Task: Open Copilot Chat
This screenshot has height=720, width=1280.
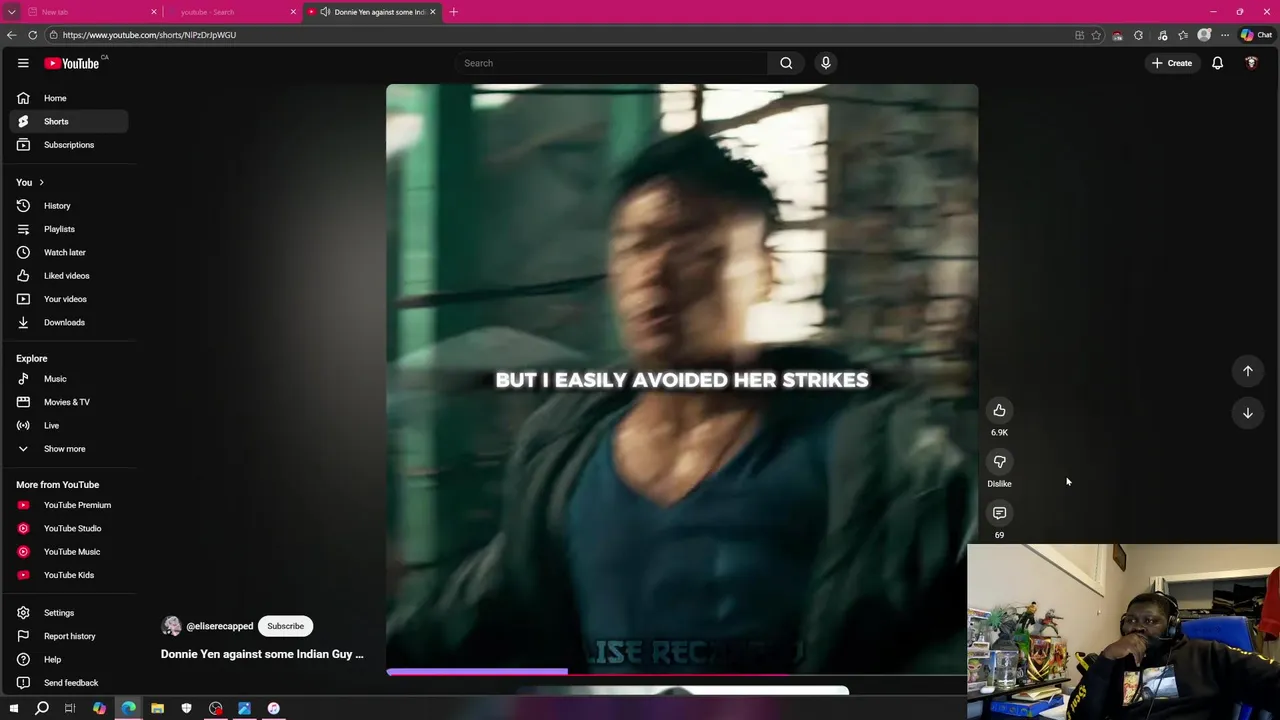Action: click(x=1256, y=35)
